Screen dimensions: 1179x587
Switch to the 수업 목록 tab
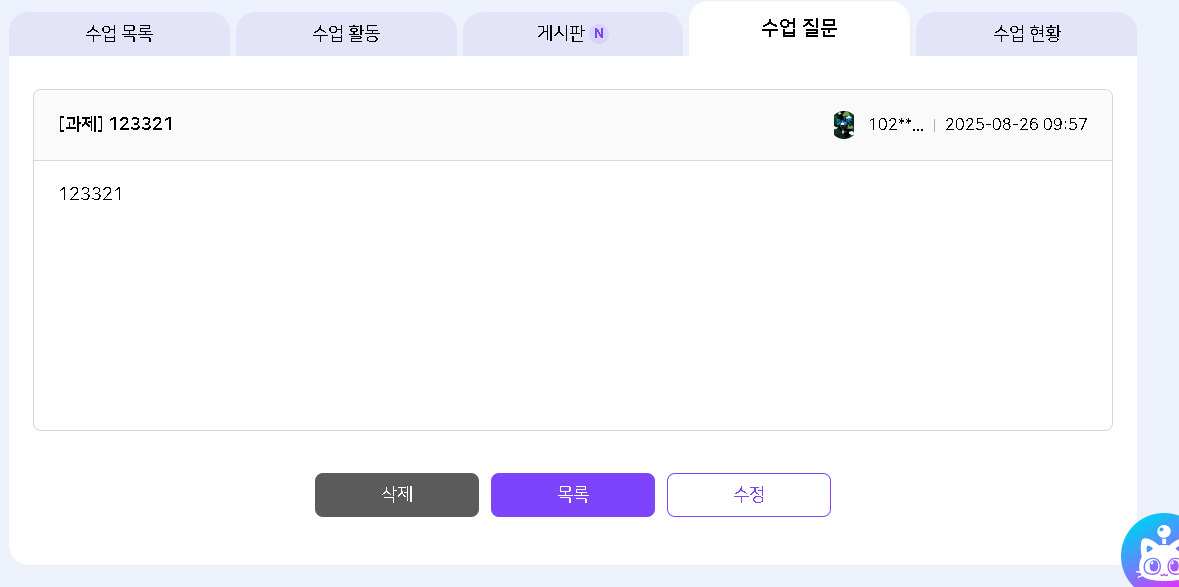(x=119, y=34)
